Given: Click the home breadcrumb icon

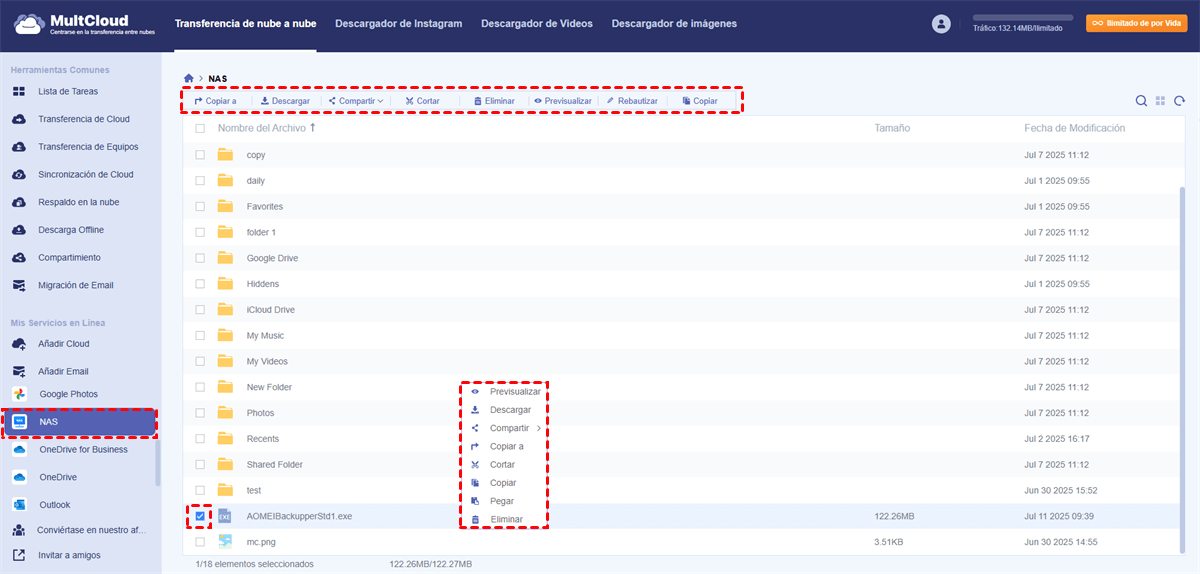Looking at the screenshot, I should (189, 77).
